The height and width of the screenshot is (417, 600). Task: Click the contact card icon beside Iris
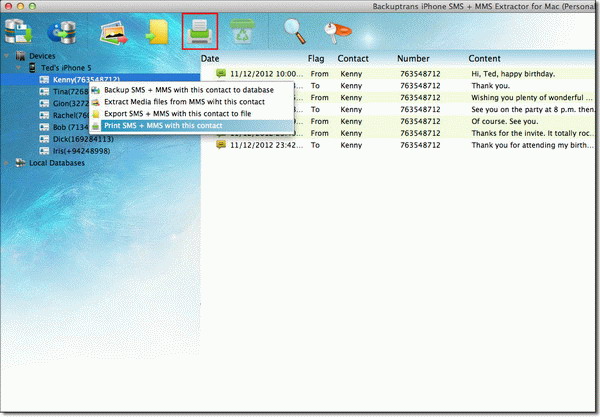tap(44, 151)
